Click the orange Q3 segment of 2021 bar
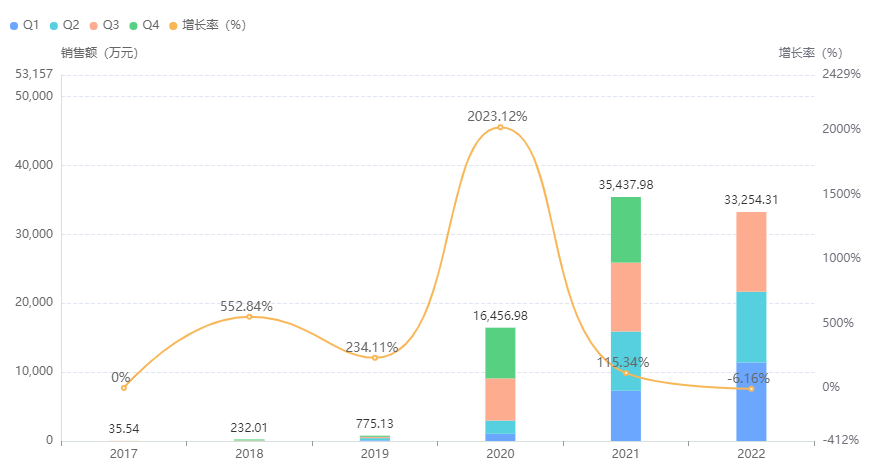 coord(626,296)
